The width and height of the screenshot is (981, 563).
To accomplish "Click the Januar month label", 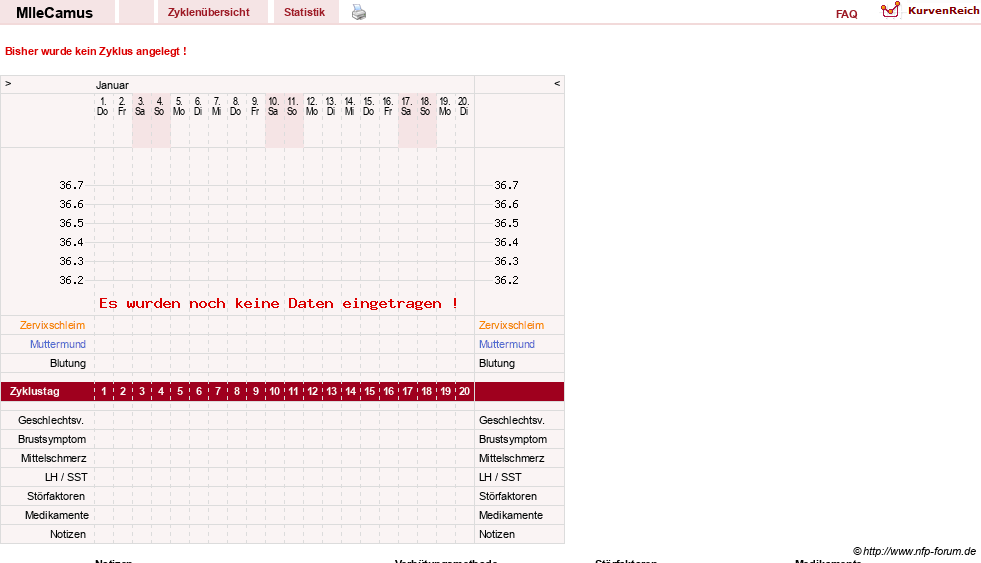I will point(112,85).
